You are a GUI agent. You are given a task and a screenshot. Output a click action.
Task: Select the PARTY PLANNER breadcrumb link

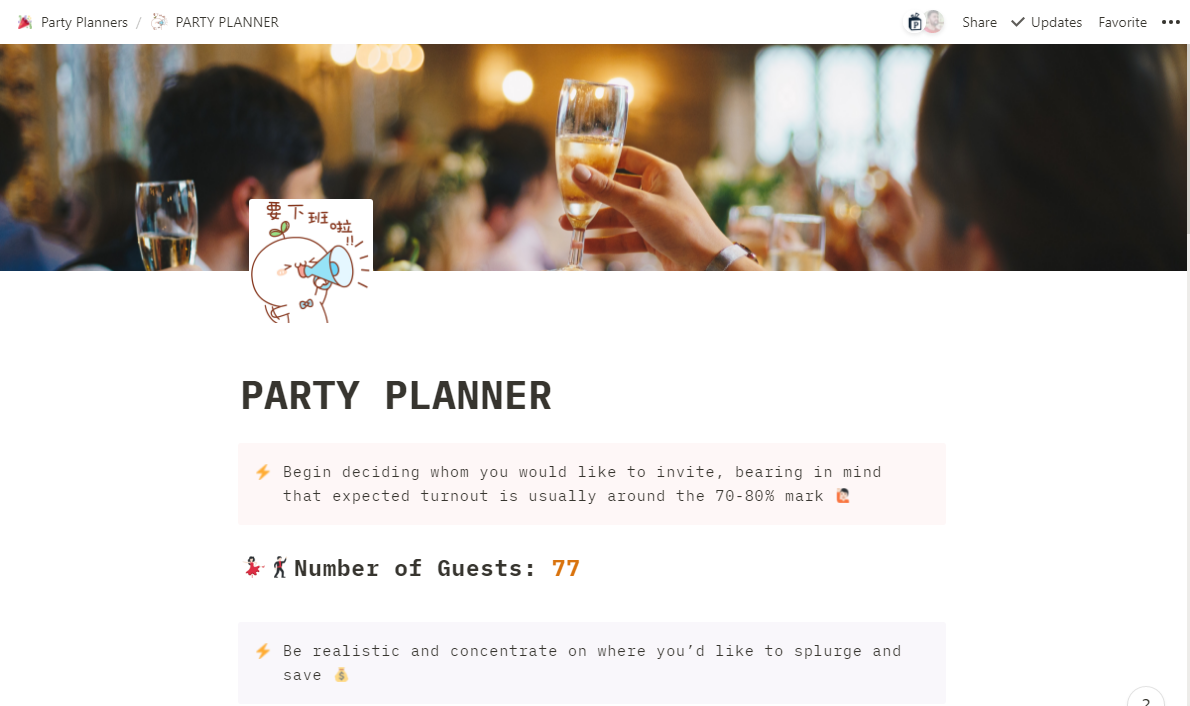(215, 22)
